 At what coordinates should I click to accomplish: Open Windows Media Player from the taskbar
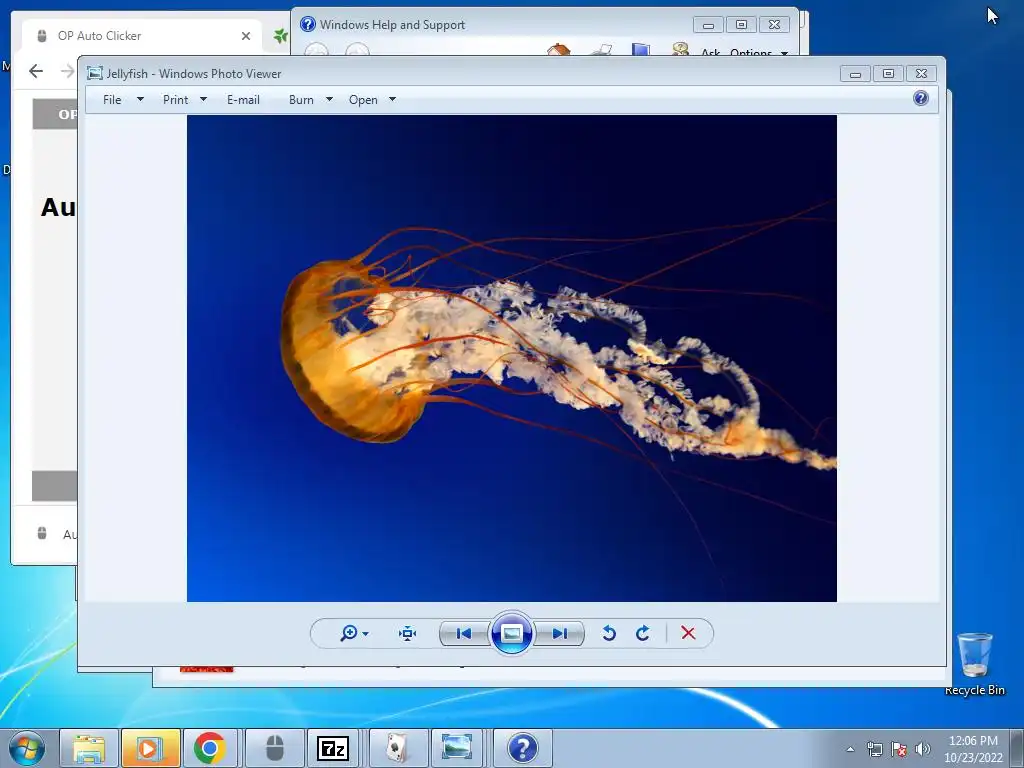(150, 748)
